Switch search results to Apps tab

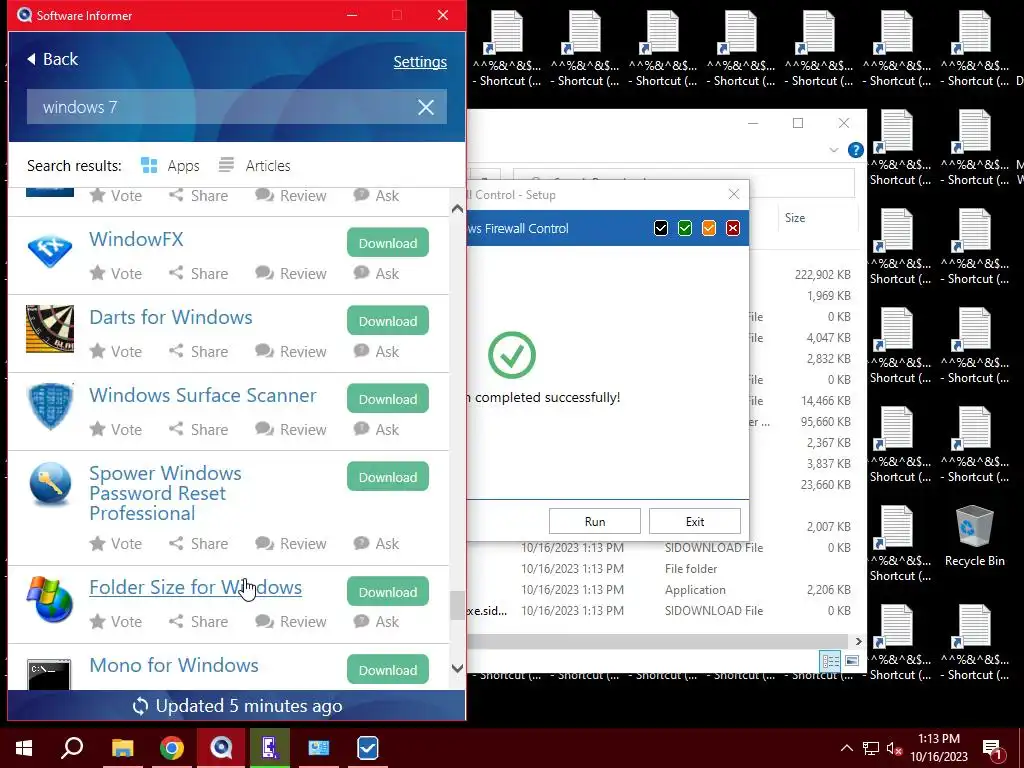click(x=170, y=166)
